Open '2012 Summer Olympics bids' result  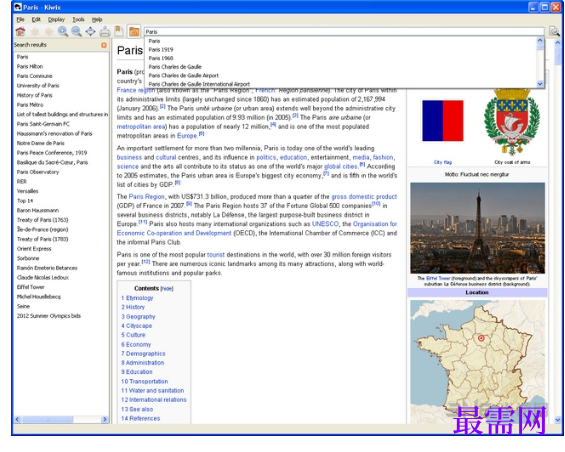(x=49, y=316)
